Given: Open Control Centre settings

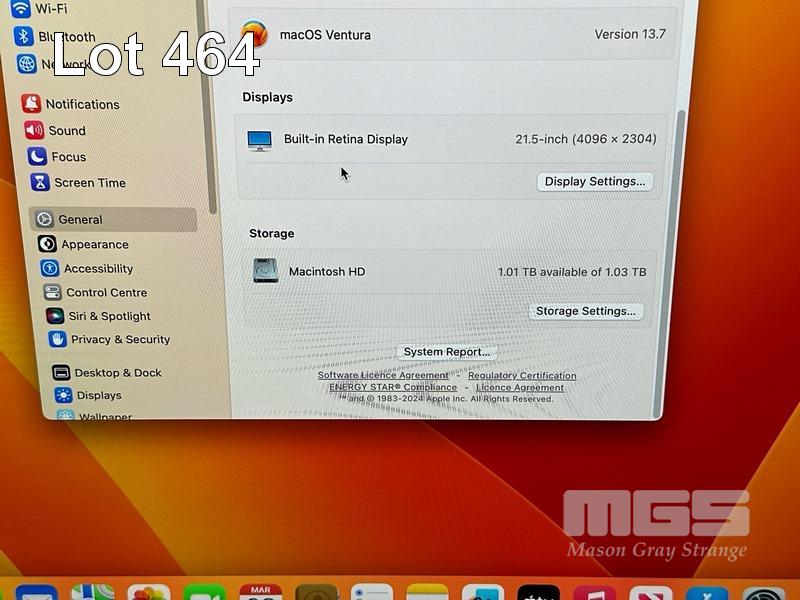Looking at the screenshot, I should (106, 293).
